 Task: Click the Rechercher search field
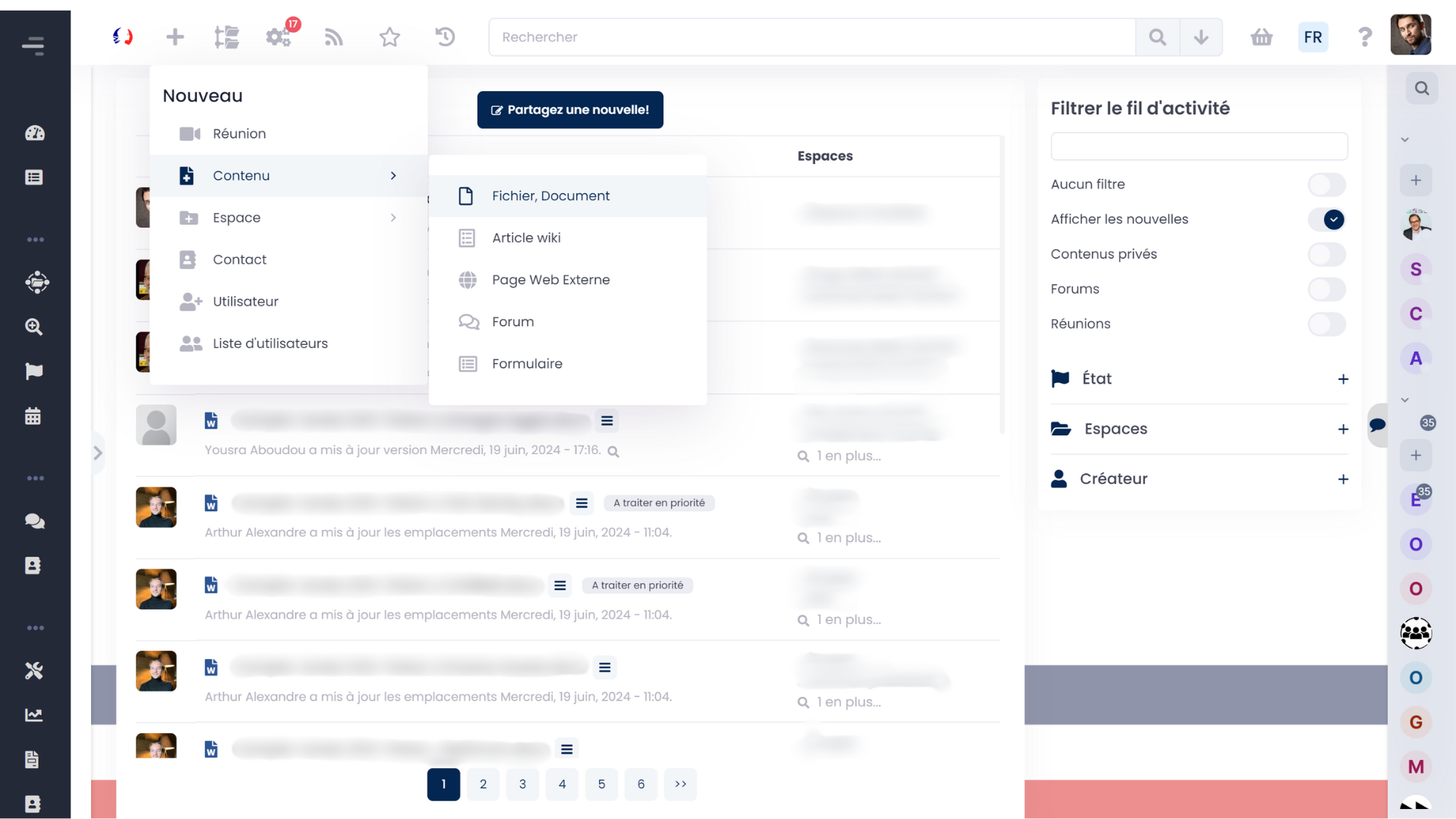point(811,37)
